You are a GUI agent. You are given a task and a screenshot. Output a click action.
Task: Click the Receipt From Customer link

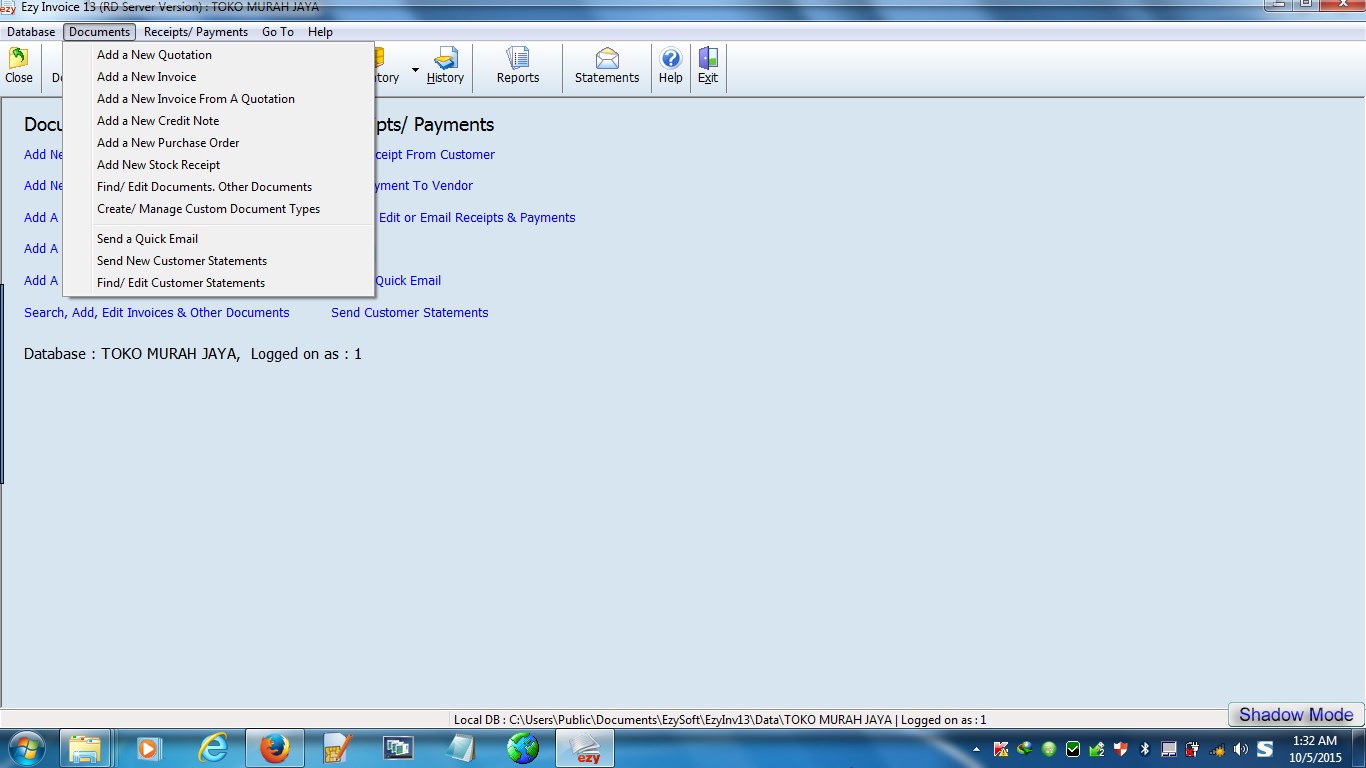coord(435,155)
